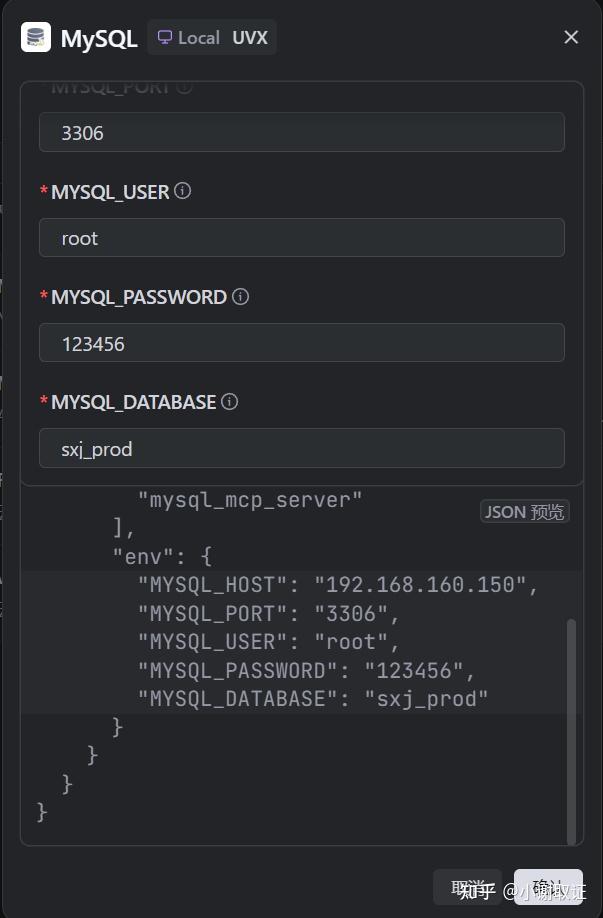The width and height of the screenshot is (603, 918).
Task: Close the MySQL configuration dialog
Action: coord(571,37)
